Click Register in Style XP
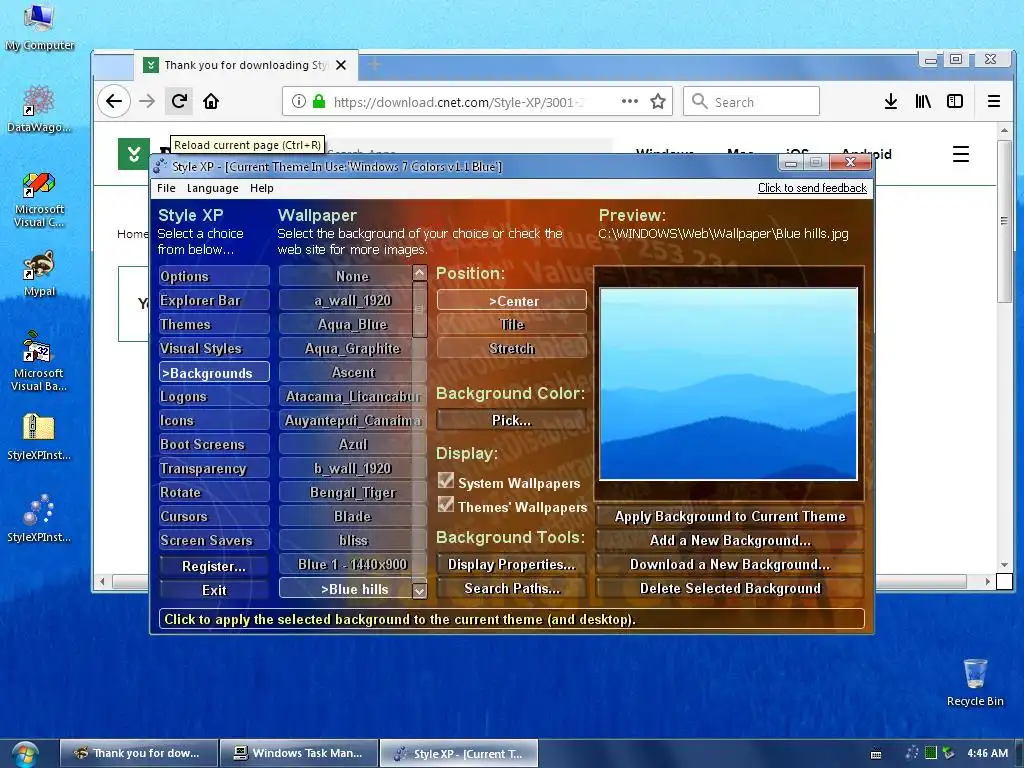The image size is (1024, 768). [214, 566]
